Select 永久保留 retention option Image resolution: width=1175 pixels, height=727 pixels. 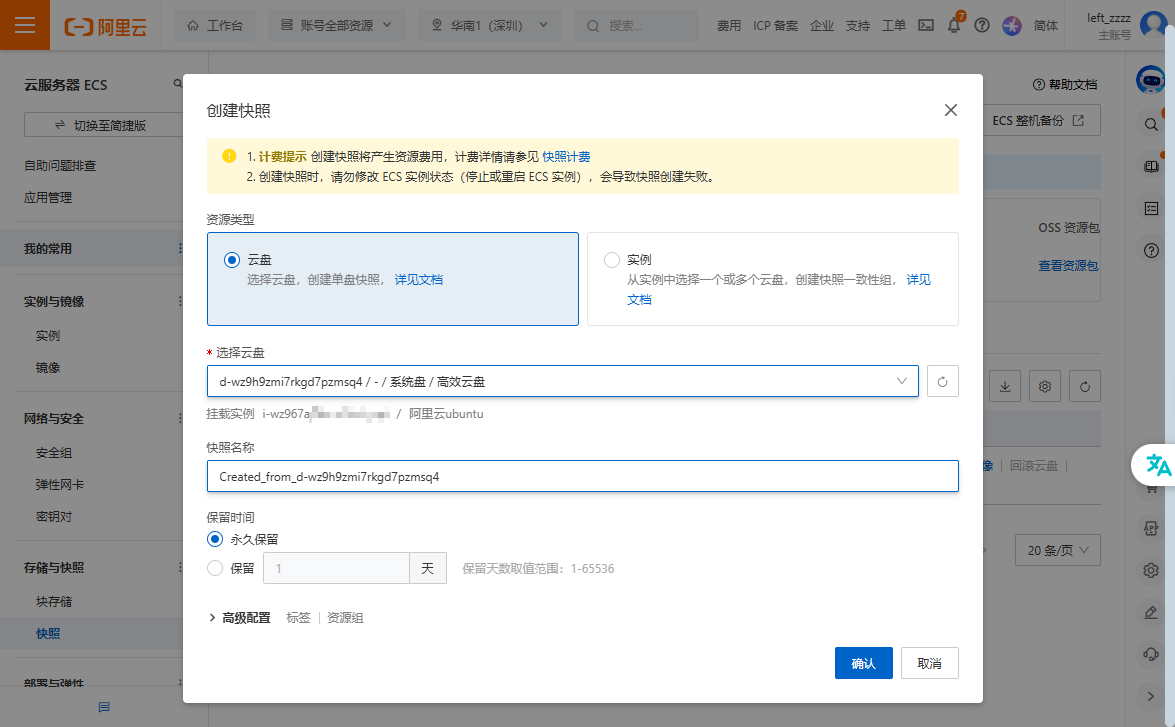pyautogui.click(x=214, y=538)
